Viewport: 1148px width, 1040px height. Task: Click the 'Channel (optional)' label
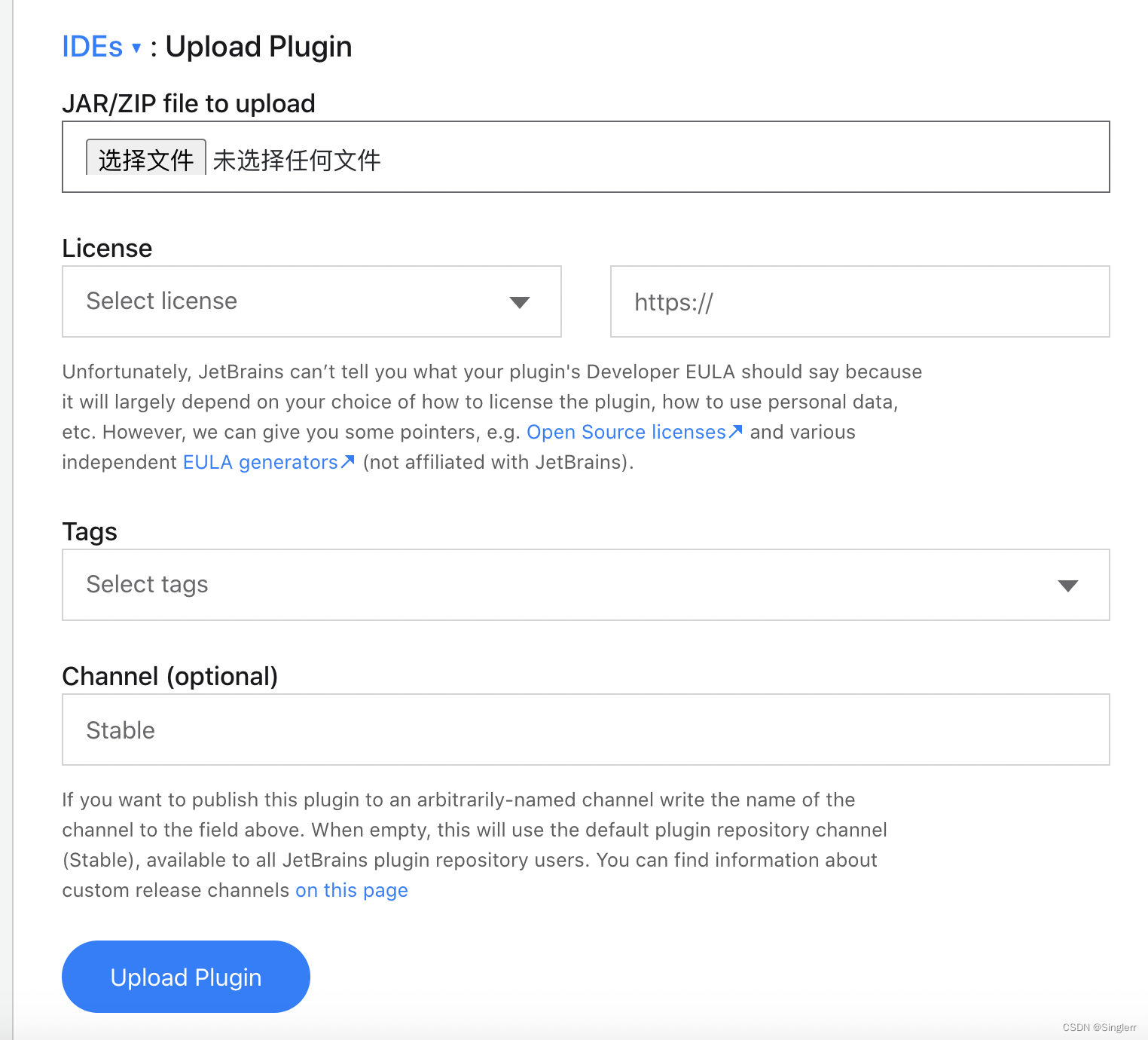coord(170,676)
